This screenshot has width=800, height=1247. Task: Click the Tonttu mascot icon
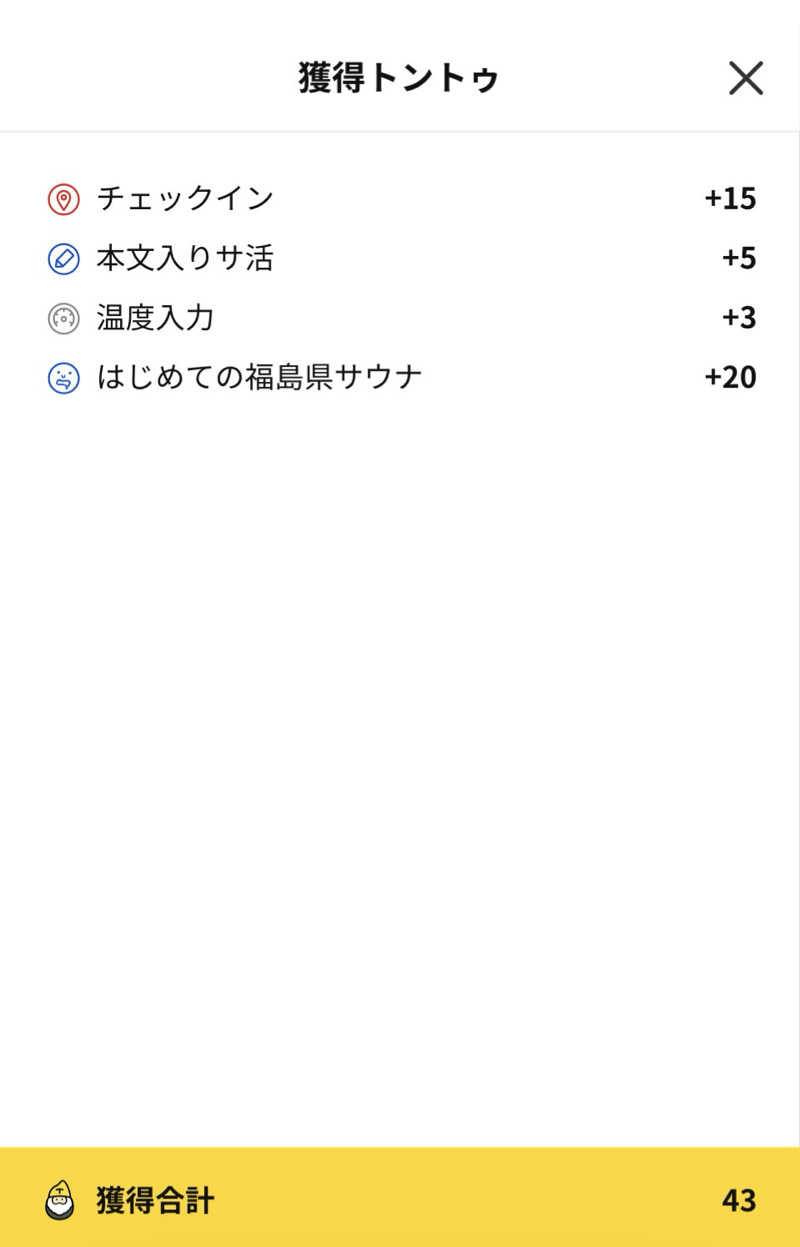click(60, 1199)
